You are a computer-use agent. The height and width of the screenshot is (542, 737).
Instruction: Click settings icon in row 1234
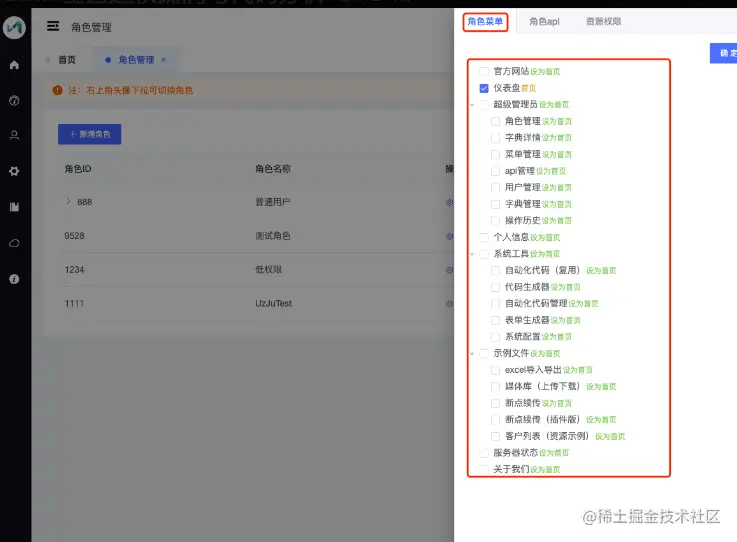[449, 270]
